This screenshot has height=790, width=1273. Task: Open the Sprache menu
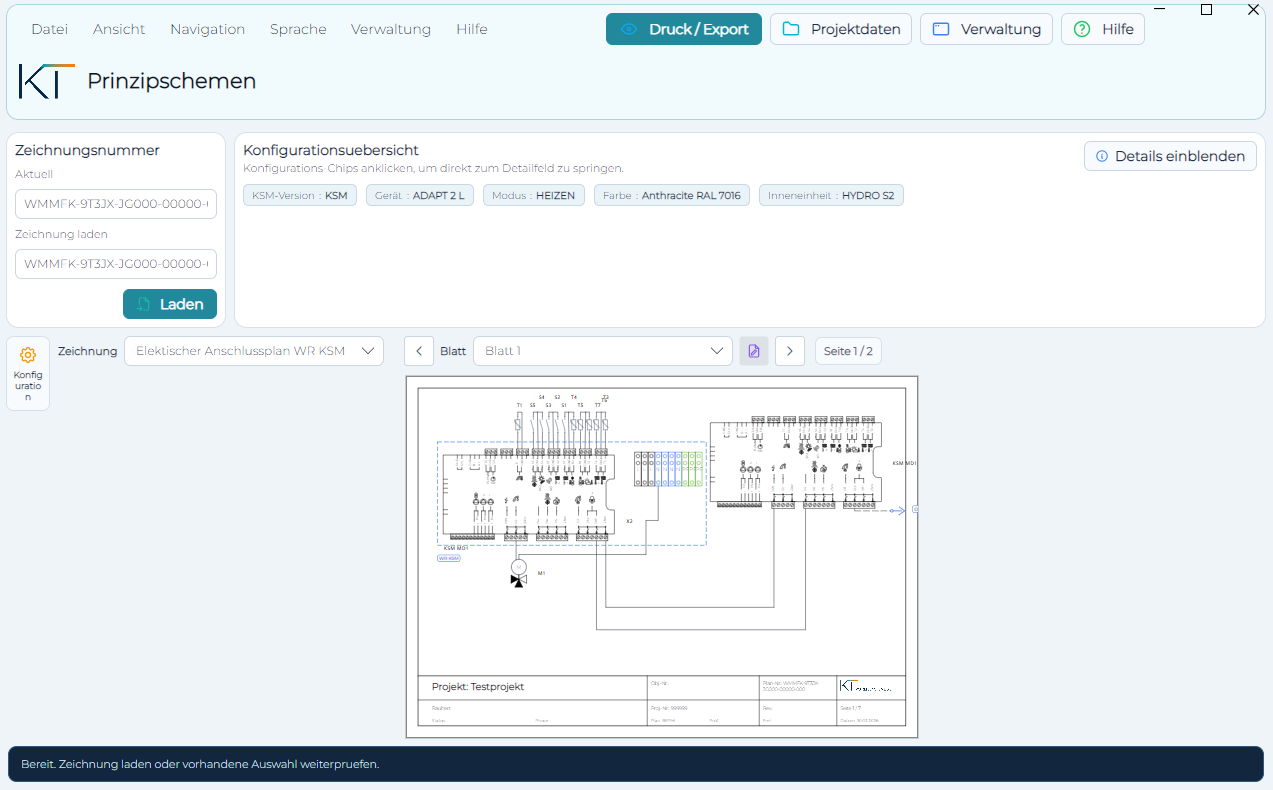298,29
